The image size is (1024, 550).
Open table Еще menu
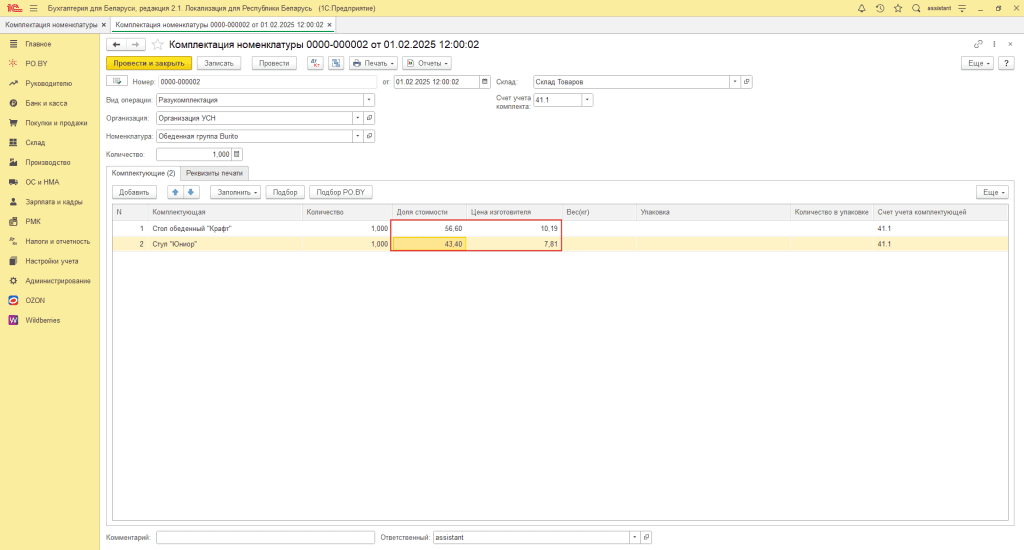(992, 192)
